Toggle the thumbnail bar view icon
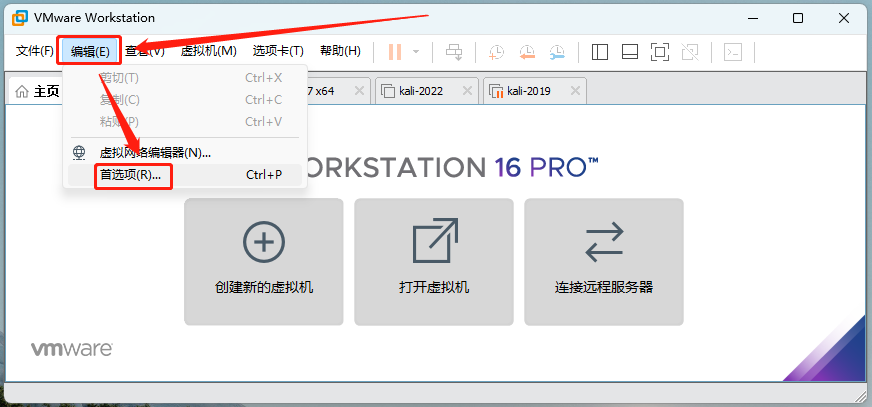The height and width of the screenshot is (407, 872). [x=630, y=52]
